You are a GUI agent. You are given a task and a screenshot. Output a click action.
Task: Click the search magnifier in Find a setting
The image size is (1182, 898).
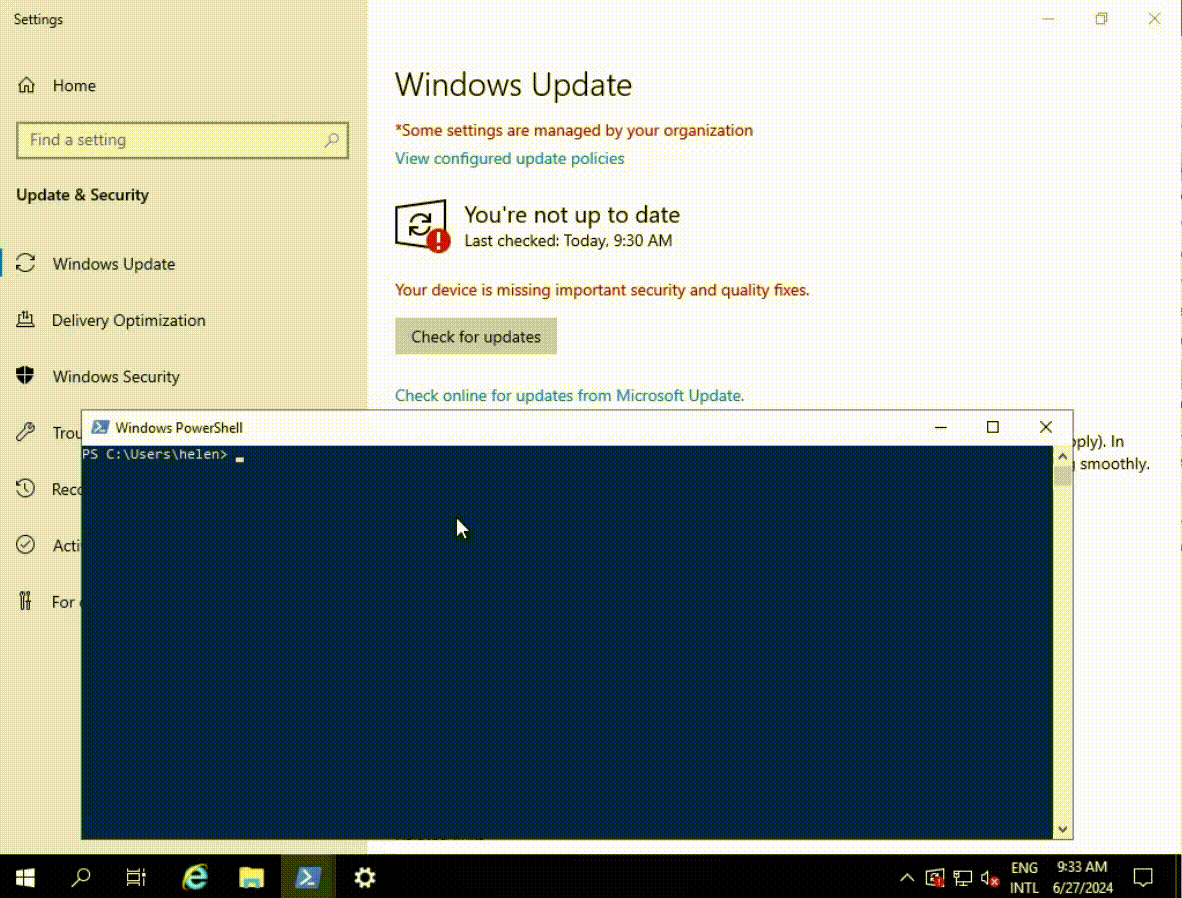(332, 140)
